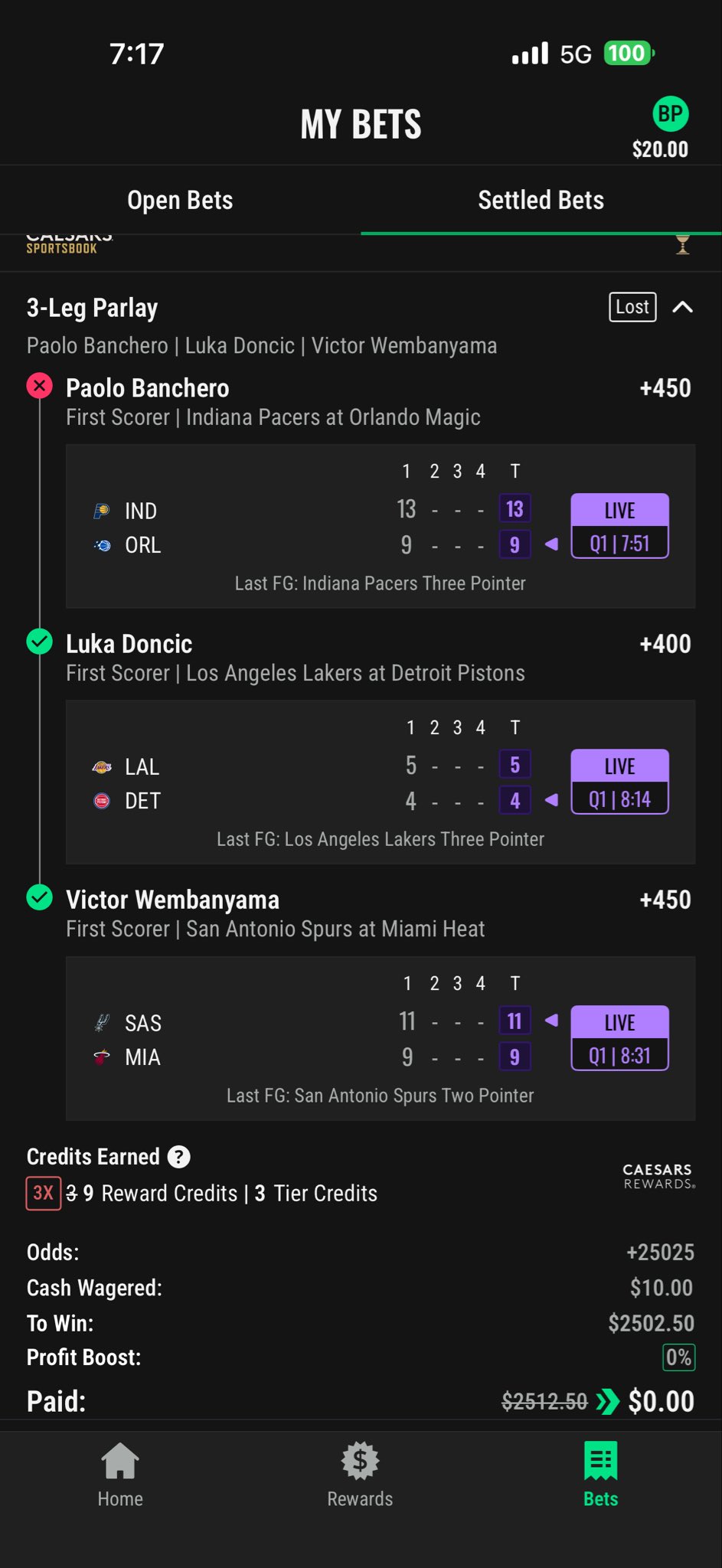The height and width of the screenshot is (1568, 722).
Task: Tap the LAL vs DET live badge
Action: [619, 782]
